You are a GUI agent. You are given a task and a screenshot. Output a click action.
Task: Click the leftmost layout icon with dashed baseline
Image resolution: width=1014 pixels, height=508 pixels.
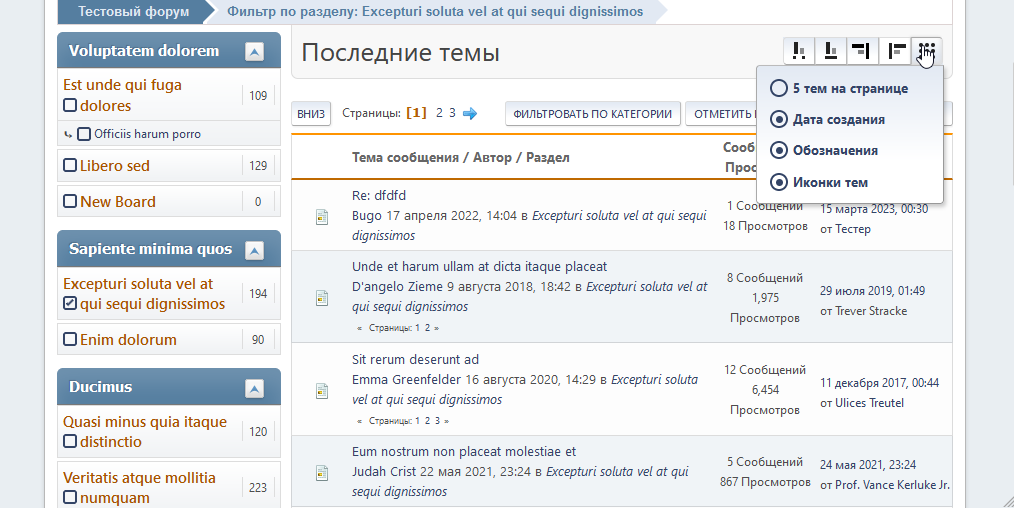[x=799, y=50]
